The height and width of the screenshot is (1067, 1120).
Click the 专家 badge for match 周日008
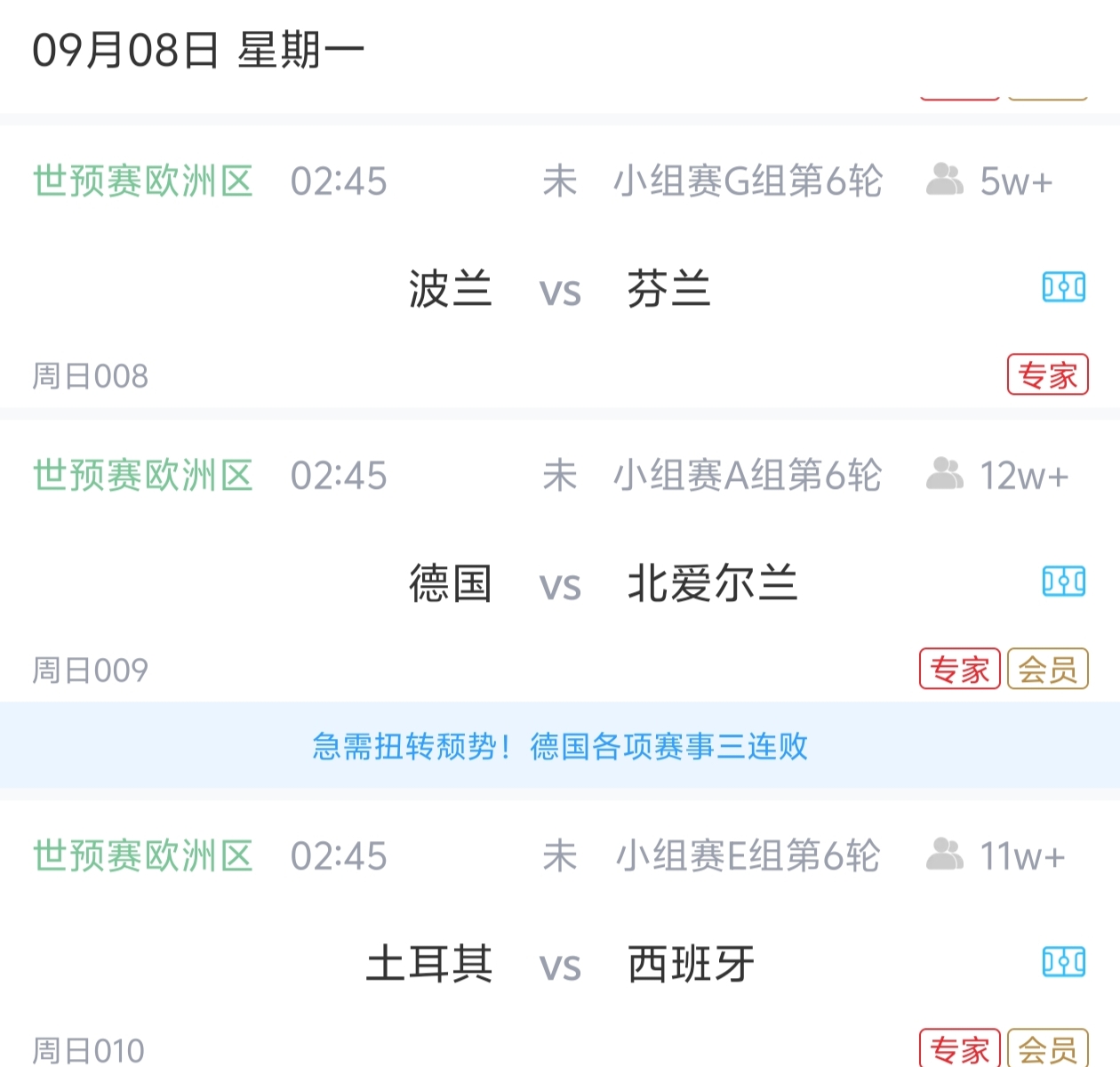pyautogui.click(x=1049, y=373)
